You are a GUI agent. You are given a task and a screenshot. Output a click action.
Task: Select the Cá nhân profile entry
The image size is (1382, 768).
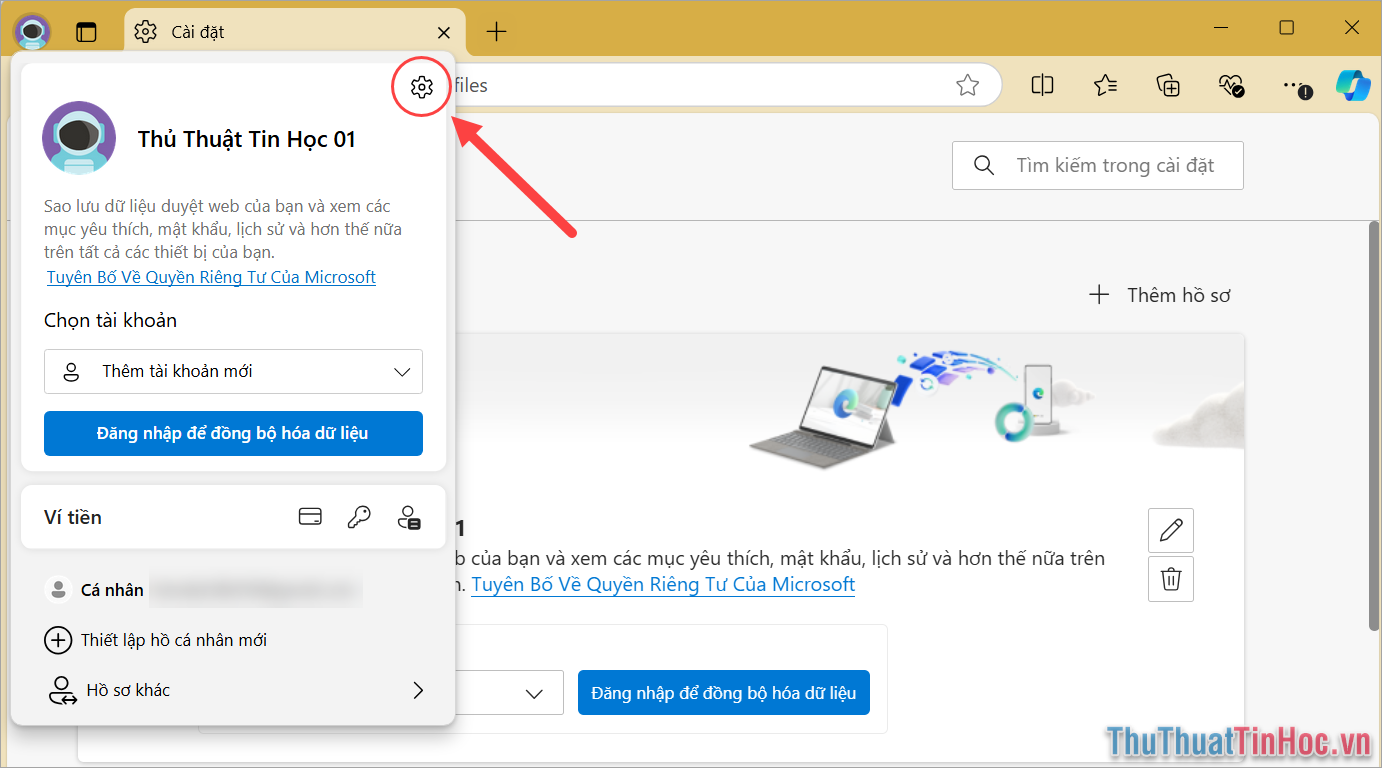[x=204, y=590]
